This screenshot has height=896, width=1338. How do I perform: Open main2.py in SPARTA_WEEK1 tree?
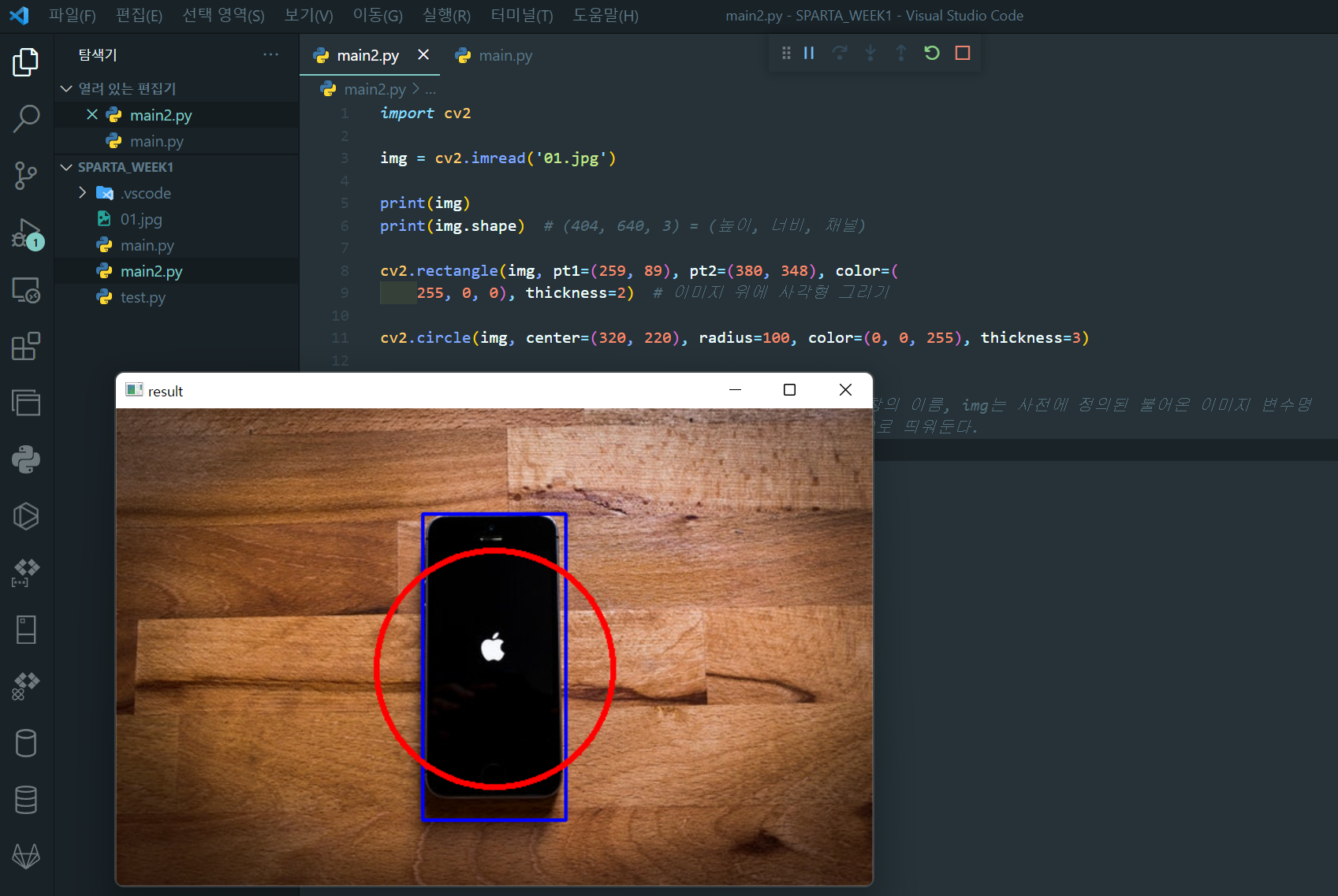(x=151, y=271)
